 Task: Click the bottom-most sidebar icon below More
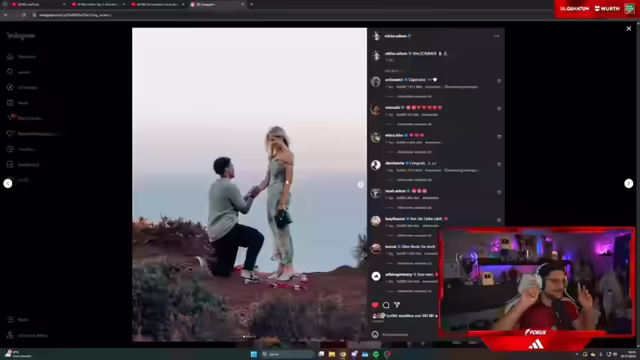coord(10,335)
